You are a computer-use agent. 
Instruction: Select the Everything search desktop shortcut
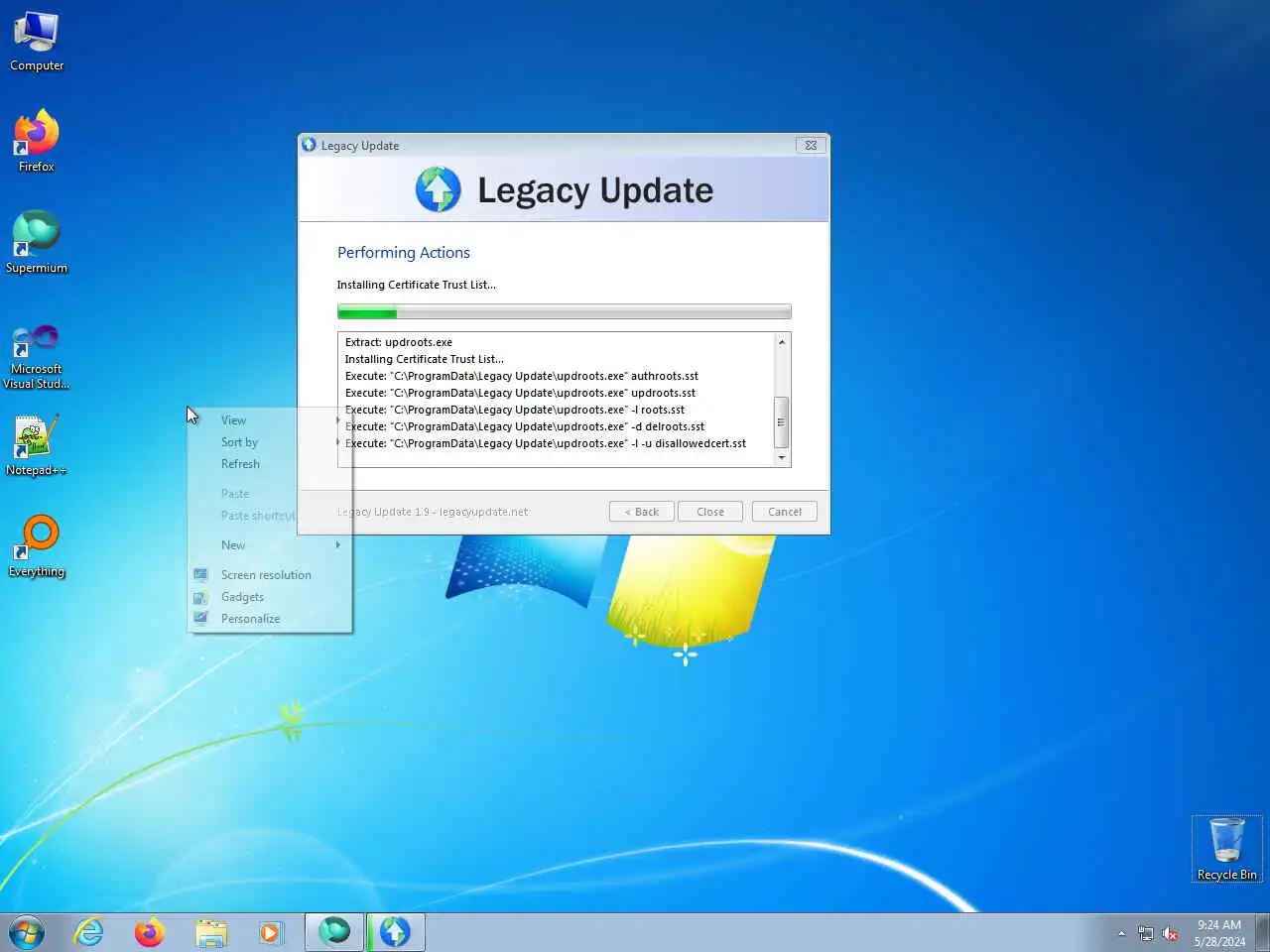pos(37,546)
